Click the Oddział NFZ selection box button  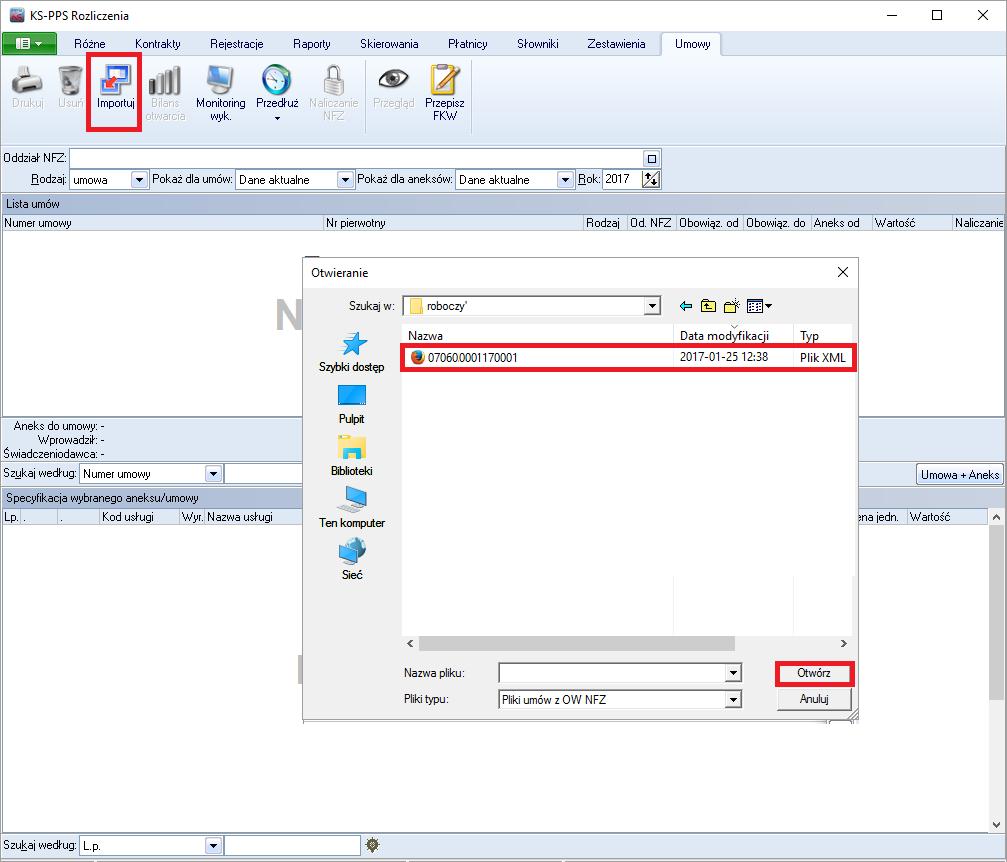pyautogui.click(x=651, y=159)
